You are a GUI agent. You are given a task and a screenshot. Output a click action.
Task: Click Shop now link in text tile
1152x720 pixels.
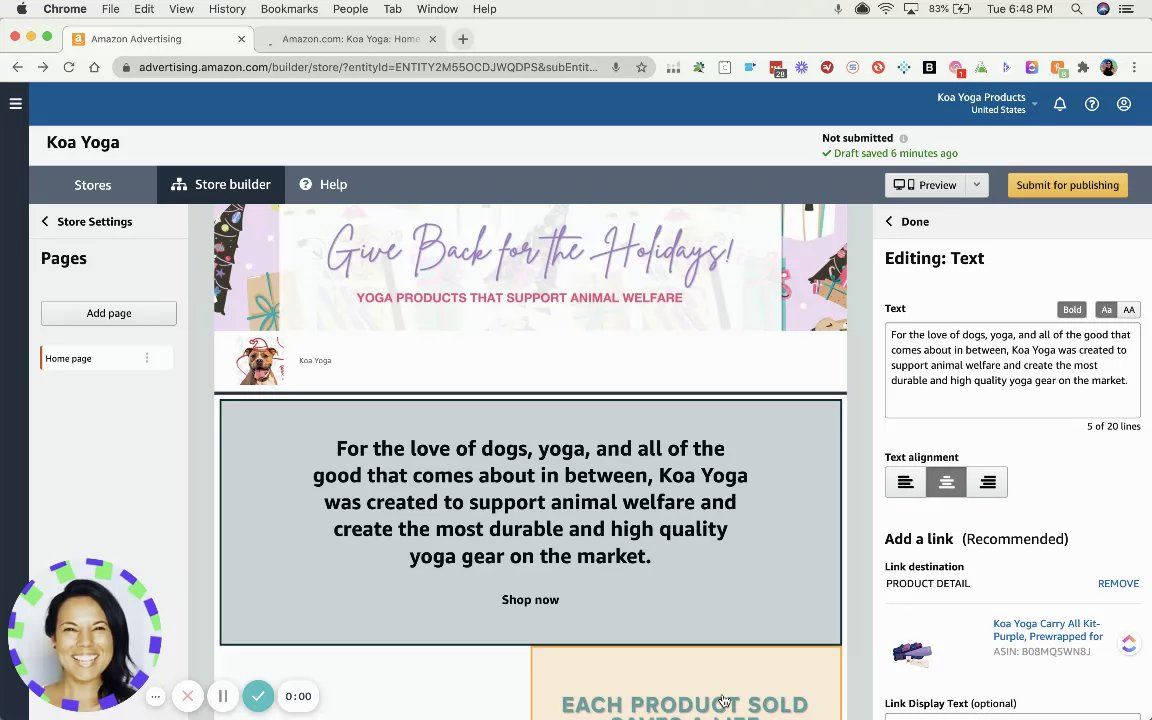(x=530, y=600)
